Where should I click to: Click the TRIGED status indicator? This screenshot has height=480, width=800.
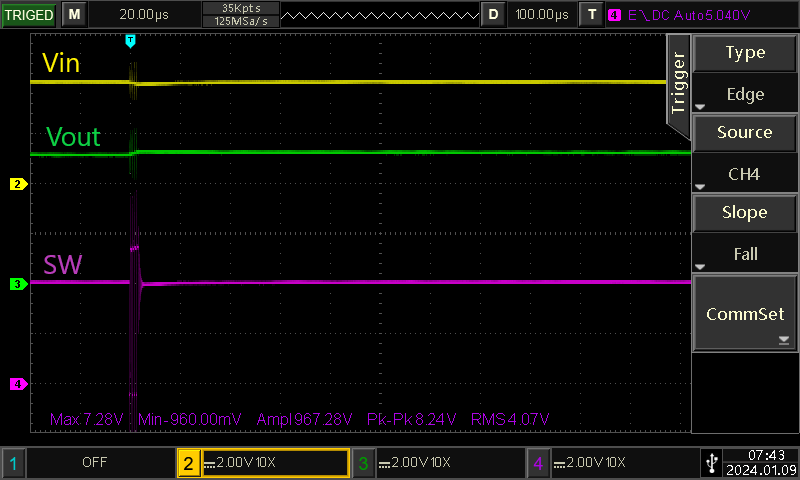[29, 15]
